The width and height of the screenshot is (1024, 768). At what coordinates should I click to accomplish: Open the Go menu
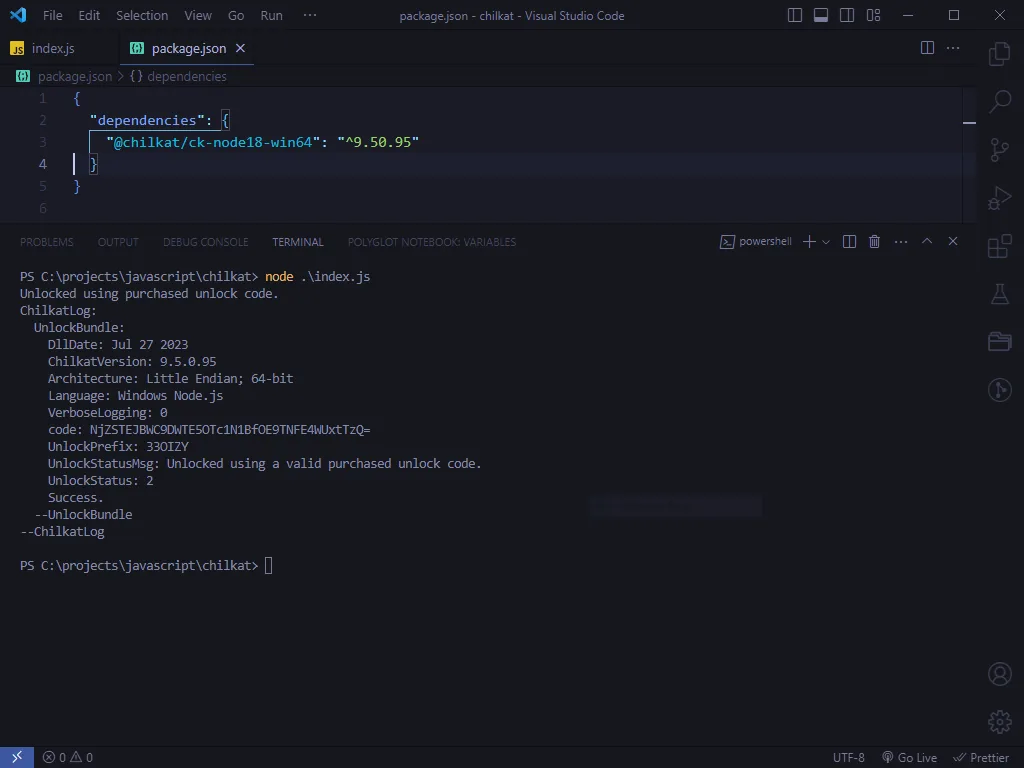pyautogui.click(x=236, y=15)
